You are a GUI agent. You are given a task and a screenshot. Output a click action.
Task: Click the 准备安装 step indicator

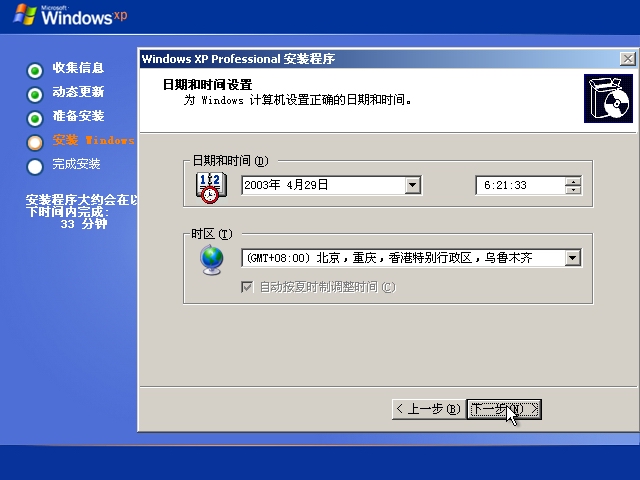35,118
